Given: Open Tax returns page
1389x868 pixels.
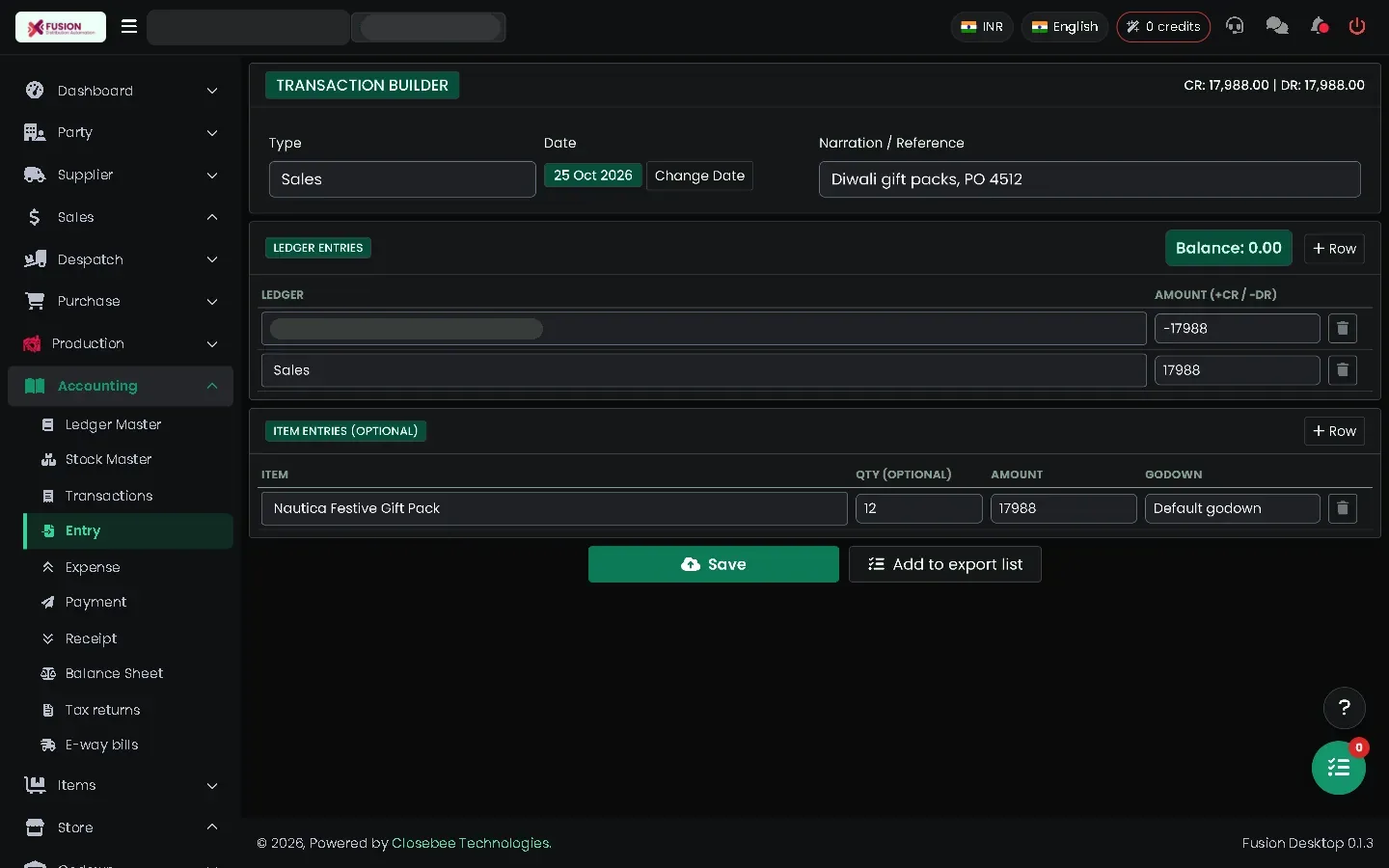Looking at the screenshot, I should click(102, 710).
